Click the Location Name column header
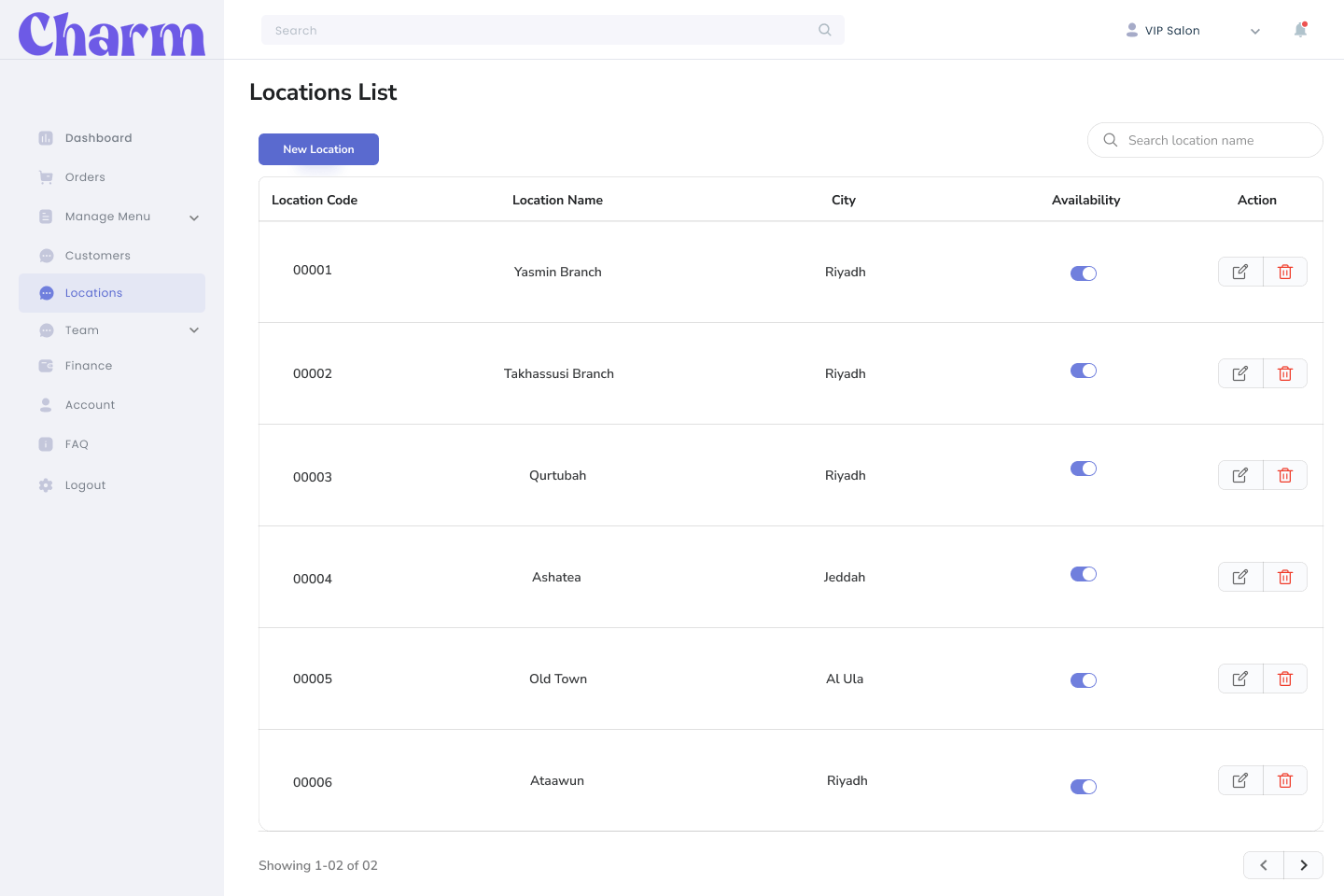The image size is (1344, 896). pyautogui.click(x=557, y=200)
